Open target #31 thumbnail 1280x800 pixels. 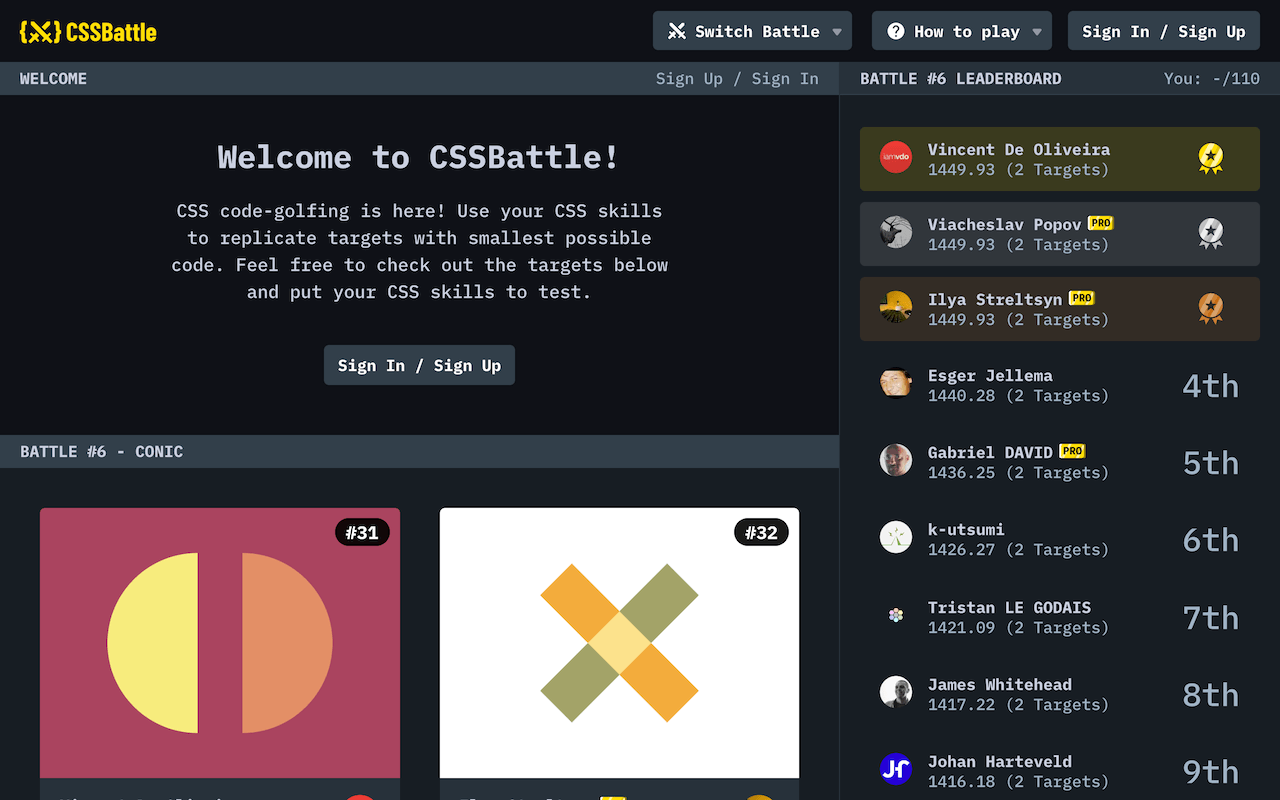point(219,643)
